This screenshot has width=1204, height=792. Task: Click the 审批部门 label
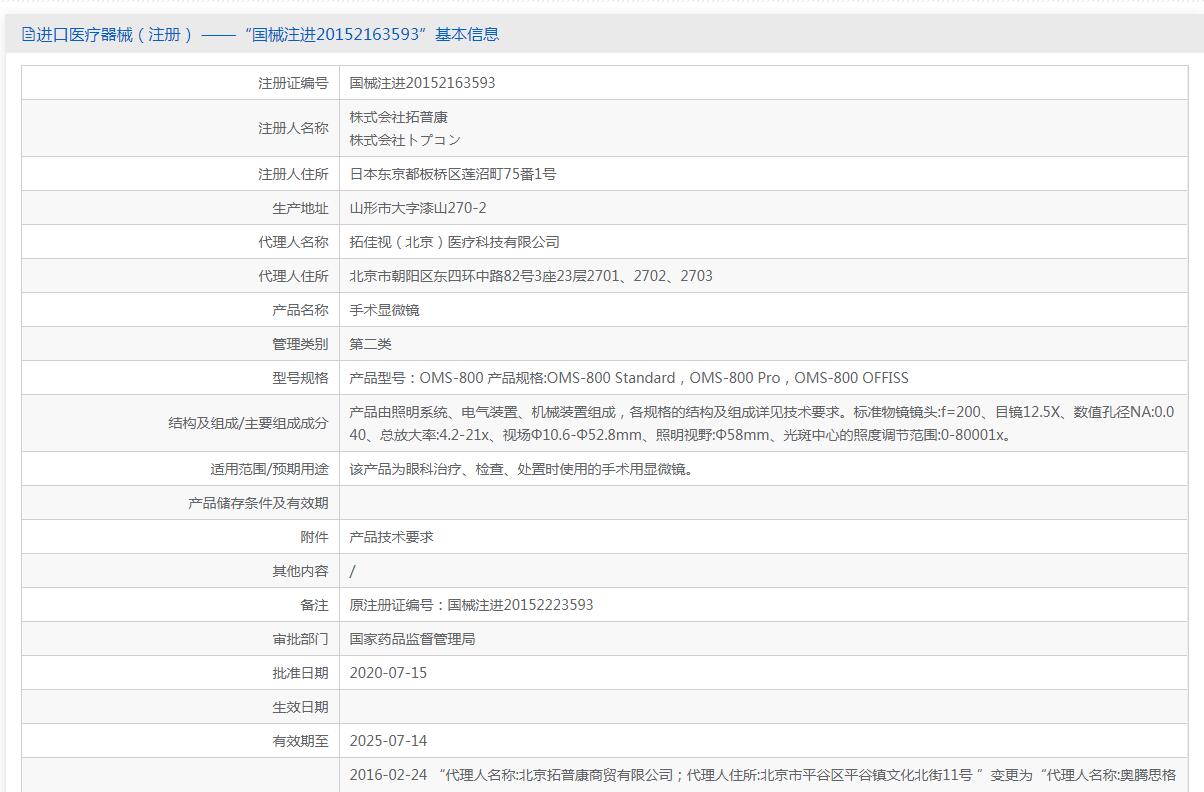click(300, 639)
